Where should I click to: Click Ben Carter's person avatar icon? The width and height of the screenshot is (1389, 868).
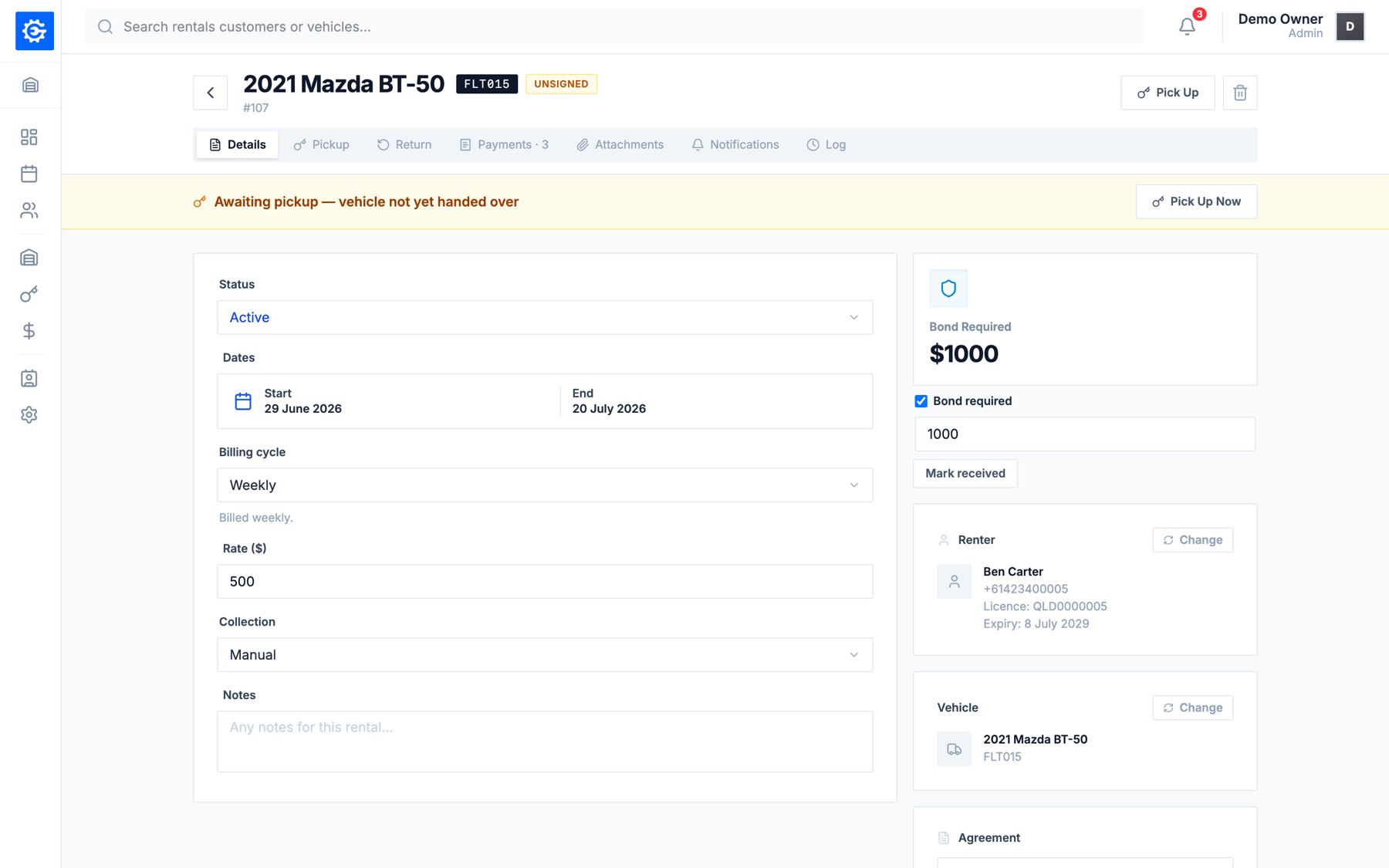[955, 582]
